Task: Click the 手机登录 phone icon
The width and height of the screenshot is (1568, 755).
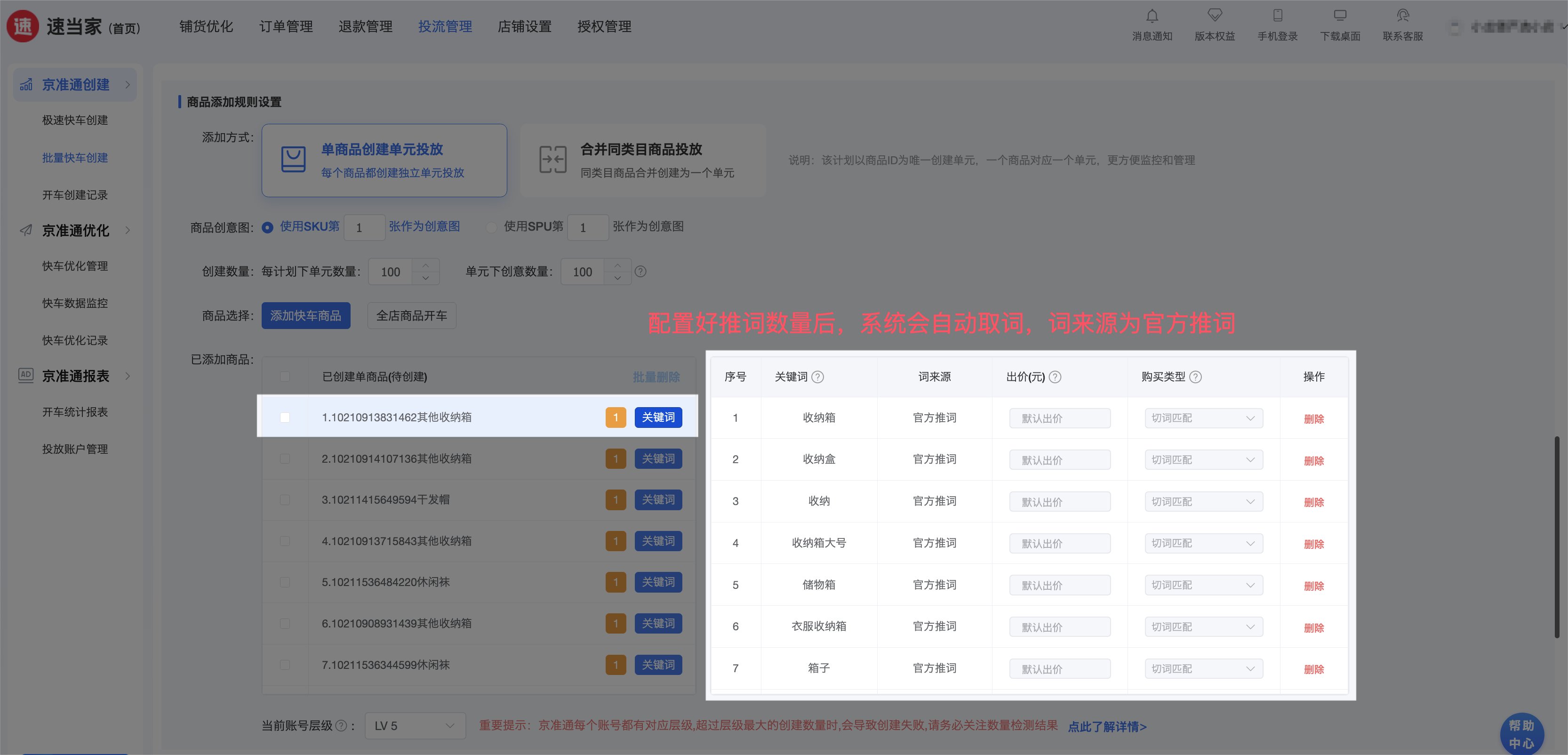Action: [1278, 16]
